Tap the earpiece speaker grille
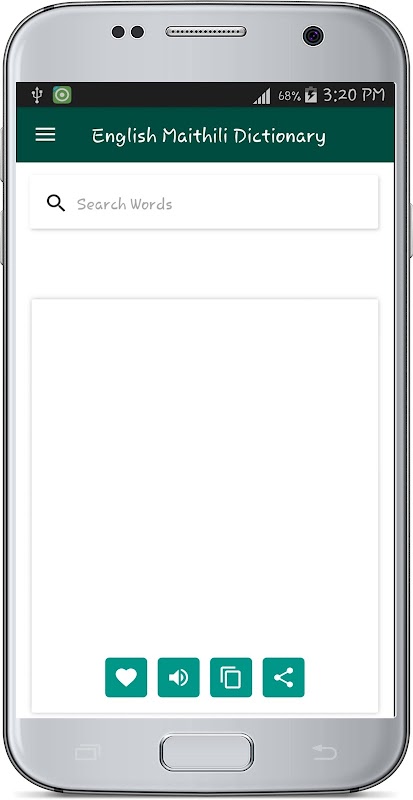The width and height of the screenshot is (413, 800). point(206,32)
